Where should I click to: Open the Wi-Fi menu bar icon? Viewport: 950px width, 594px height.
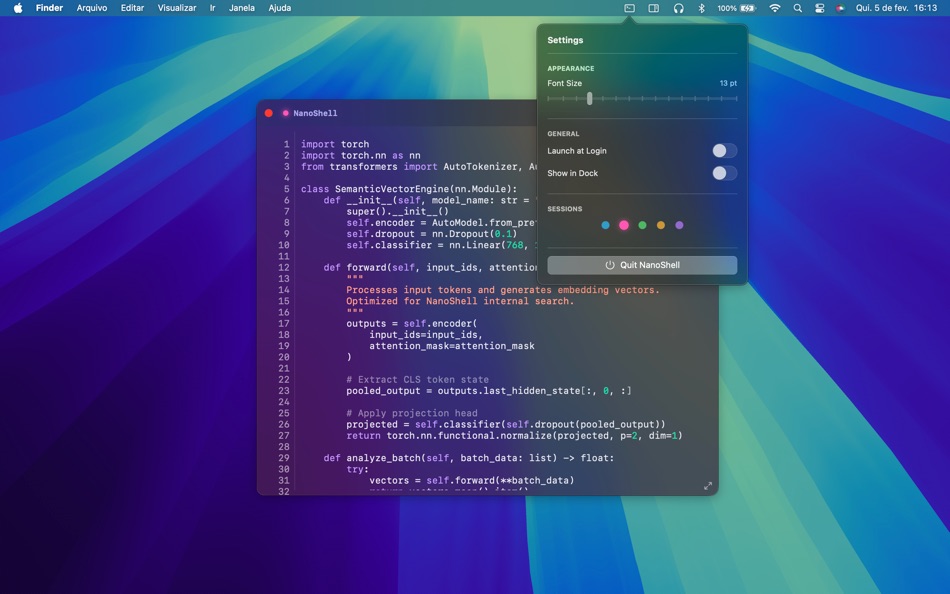[x=774, y=8]
